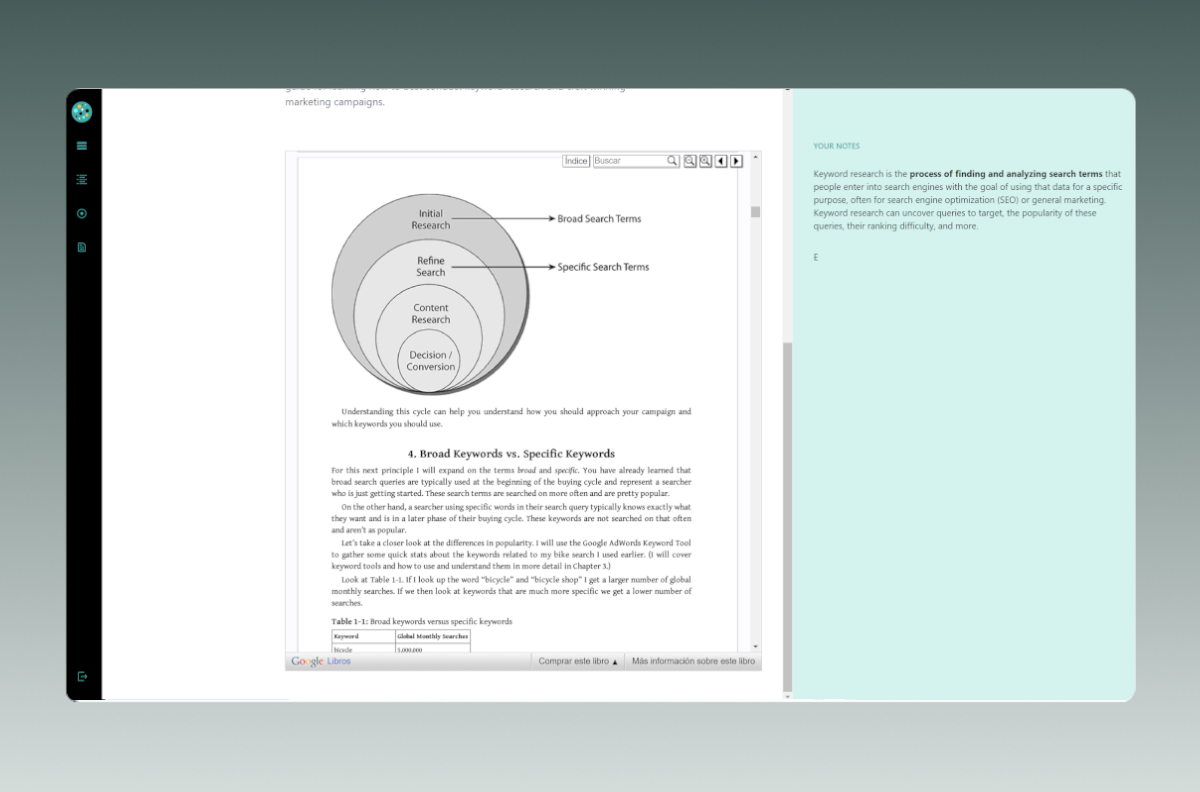Screen dimensions: 1200x792
Task: Click the book viewer scroll-up arrow
Action: click(755, 157)
